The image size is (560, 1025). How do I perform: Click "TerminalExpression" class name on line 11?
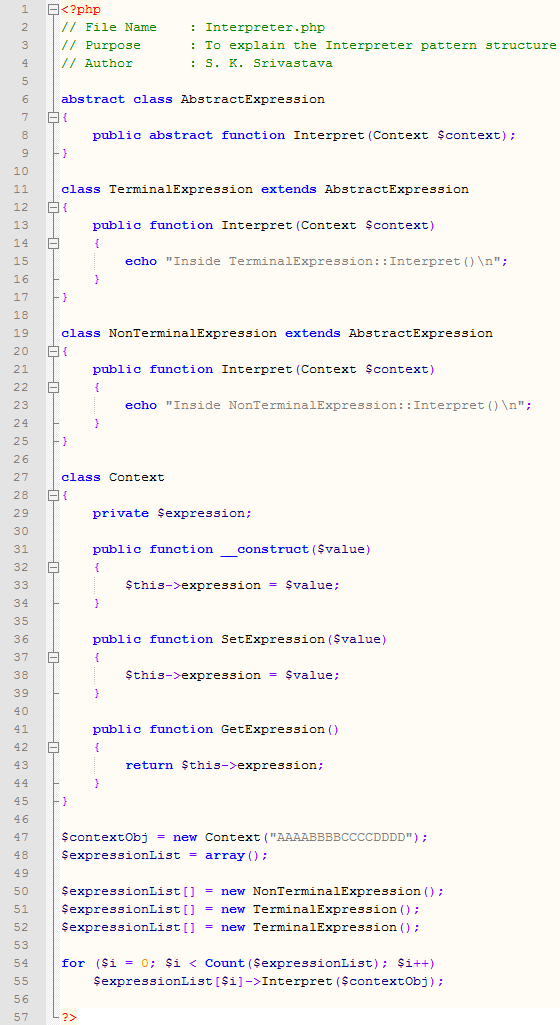coord(181,190)
